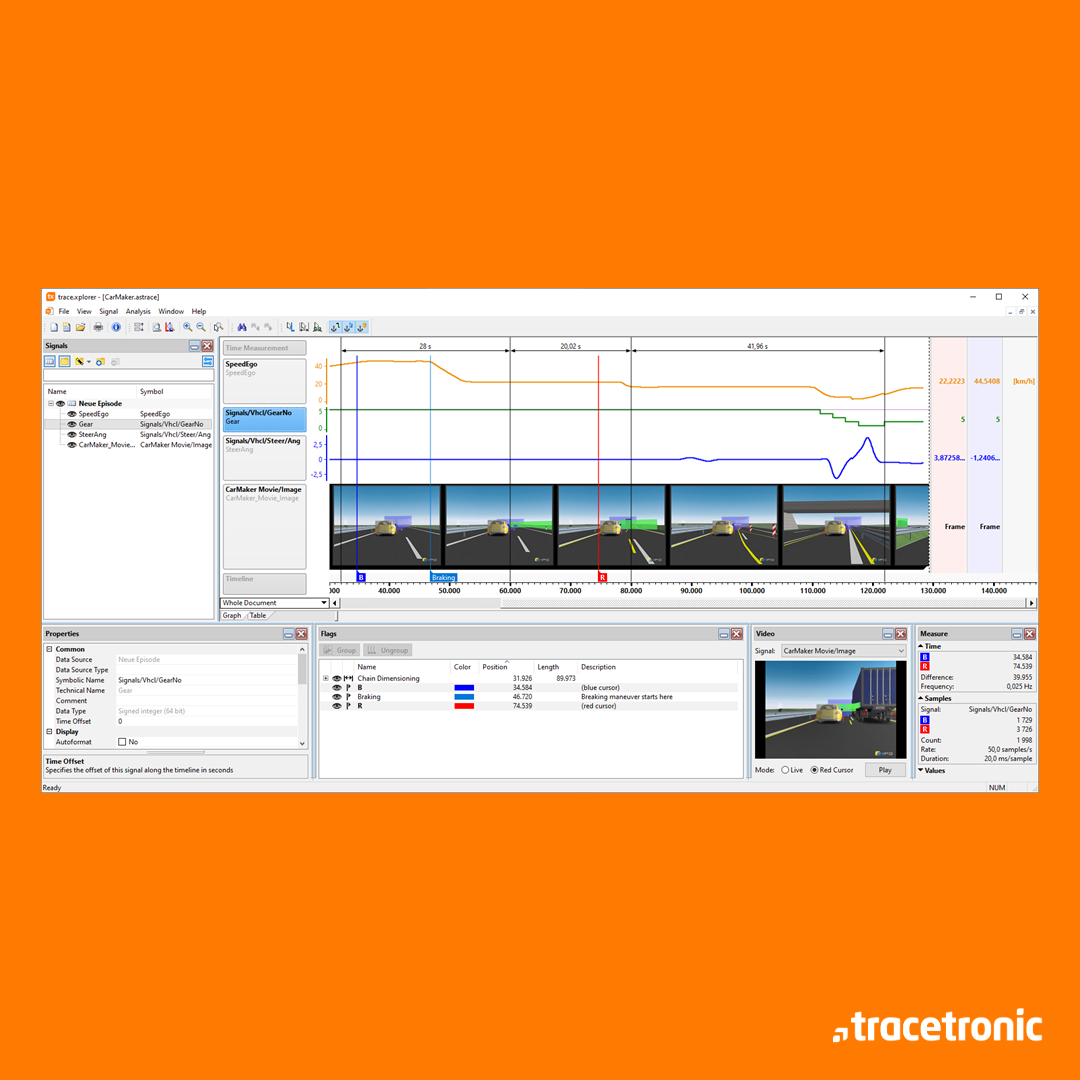Click the Print icon in the toolbar
This screenshot has width=1080, height=1080.
[97, 327]
